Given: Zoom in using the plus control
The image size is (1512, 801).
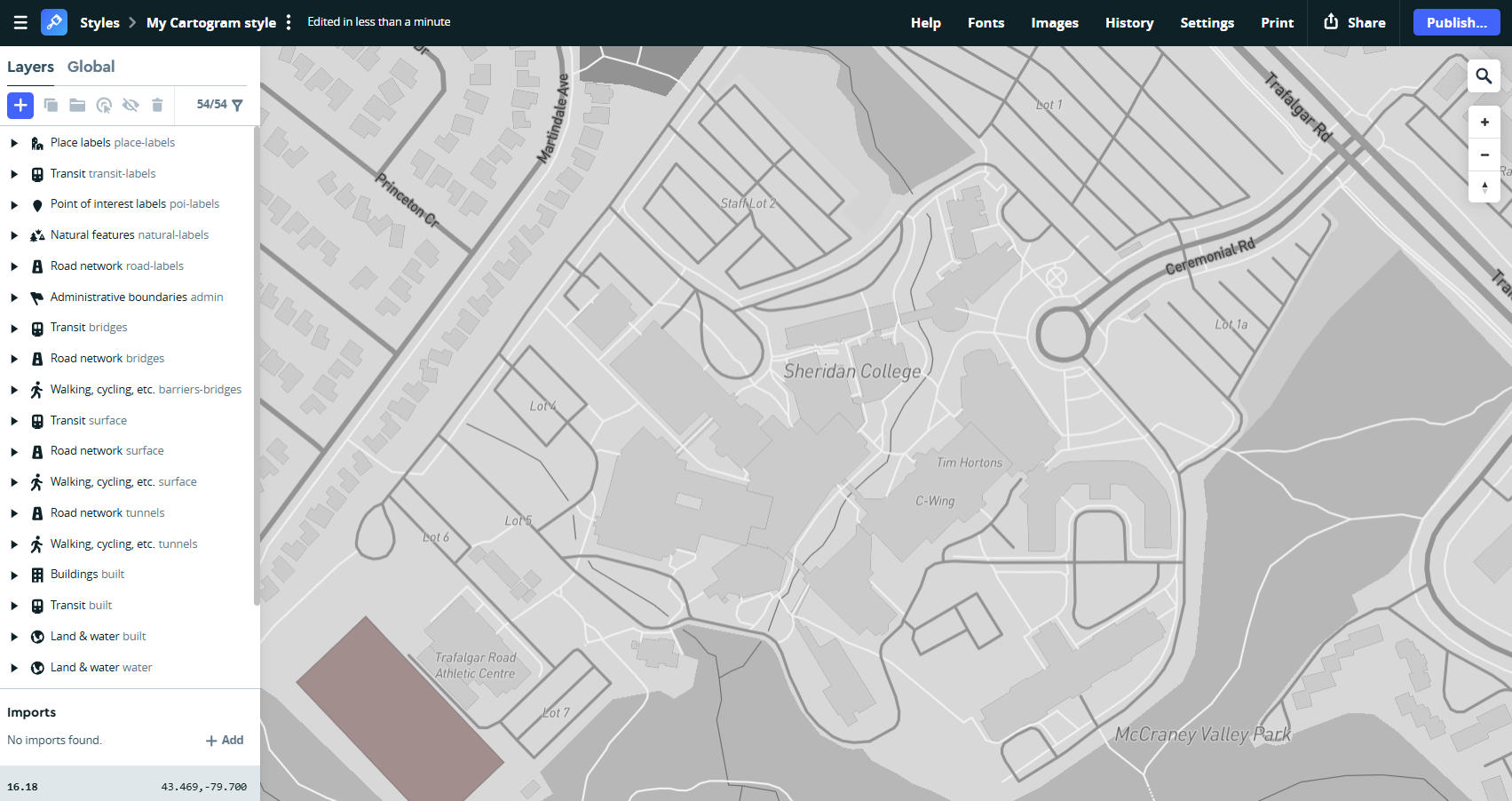Looking at the screenshot, I should pos(1484,122).
